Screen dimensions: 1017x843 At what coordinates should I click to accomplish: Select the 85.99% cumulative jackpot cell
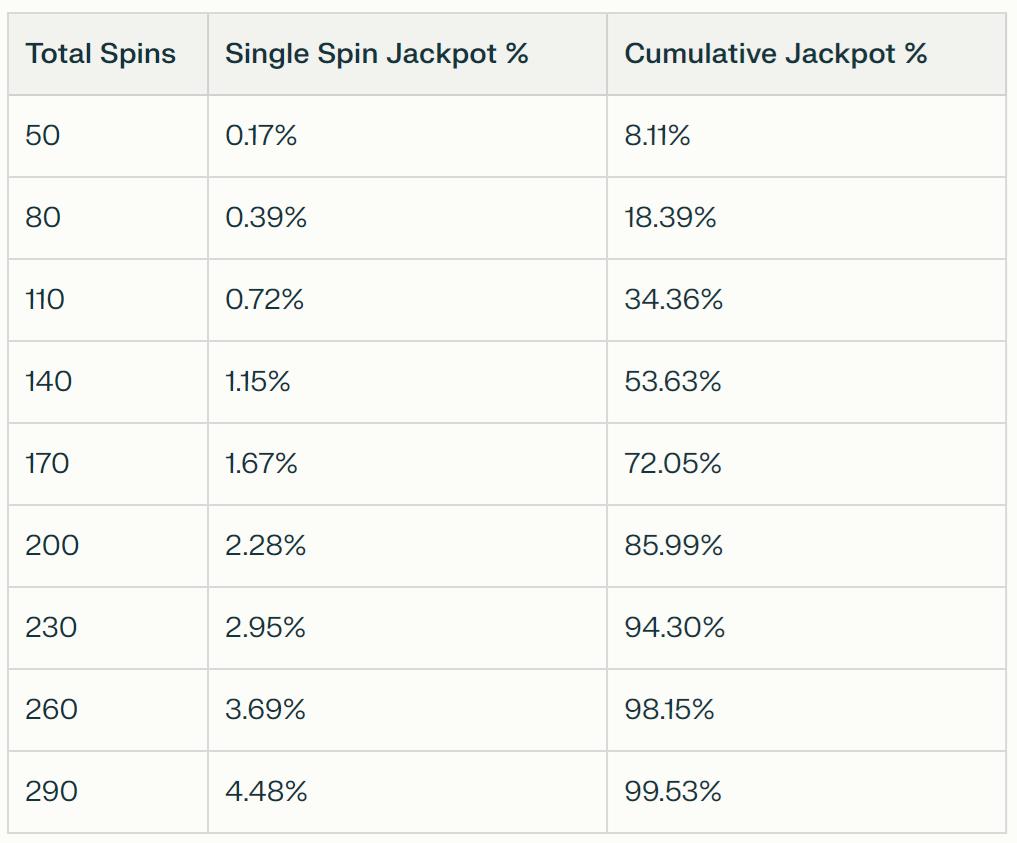click(x=673, y=546)
